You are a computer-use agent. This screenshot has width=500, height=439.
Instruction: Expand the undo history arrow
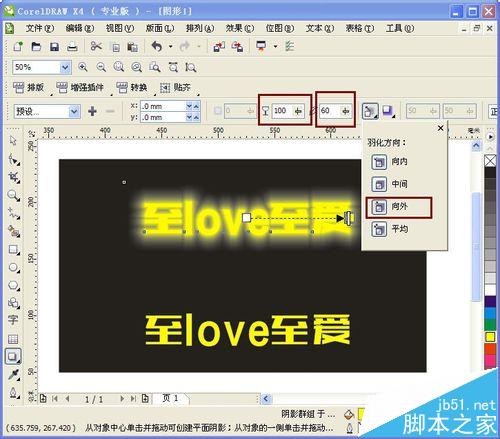tap(170, 46)
